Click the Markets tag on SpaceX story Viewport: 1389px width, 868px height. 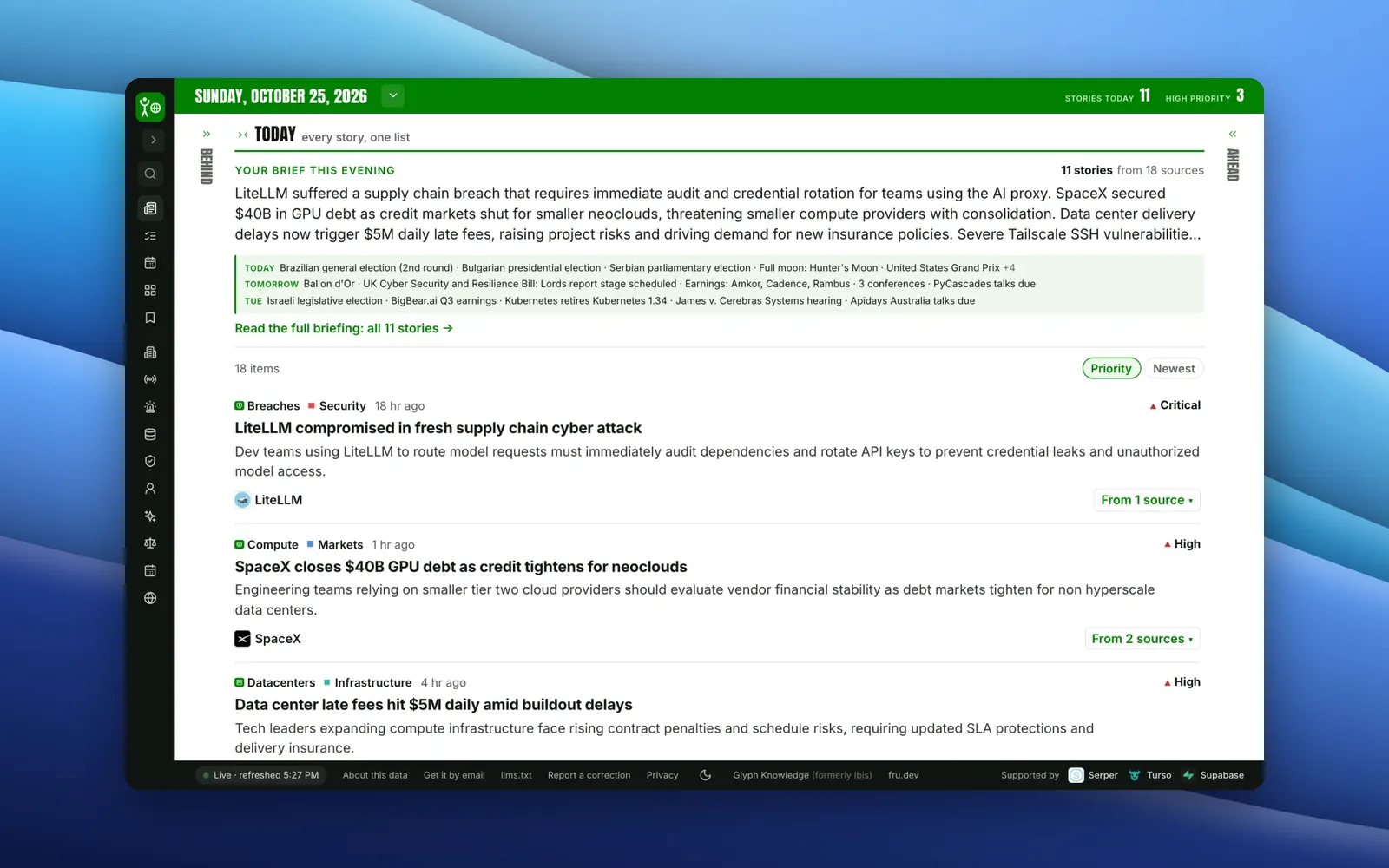pos(335,544)
